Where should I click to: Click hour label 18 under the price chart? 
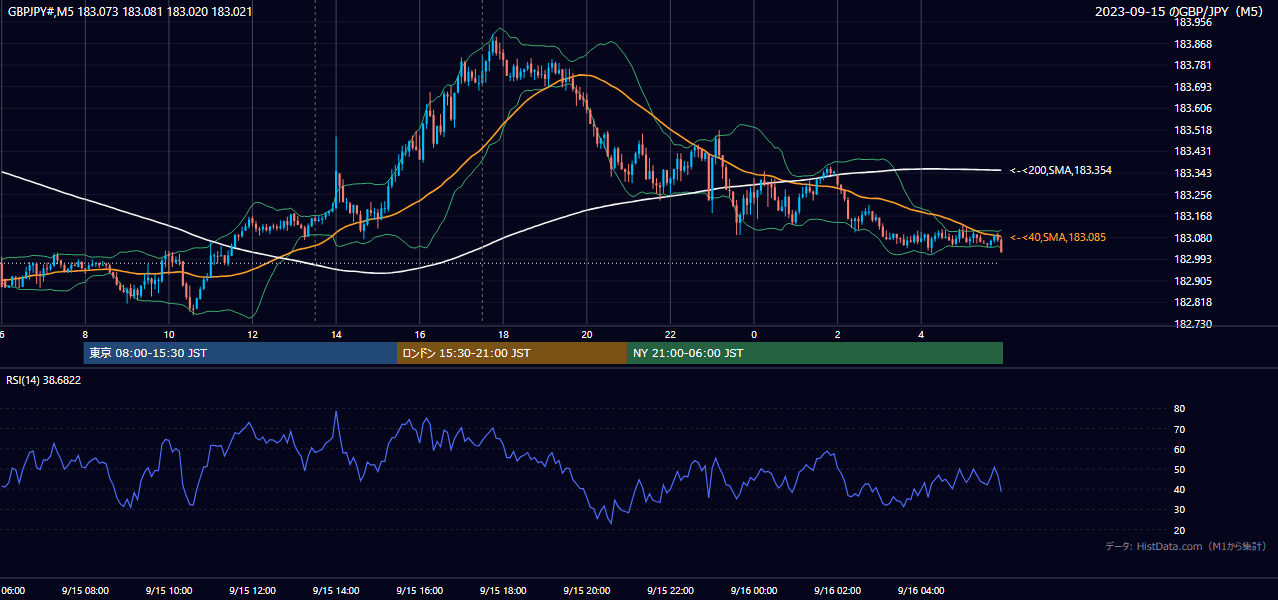[503, 334]
